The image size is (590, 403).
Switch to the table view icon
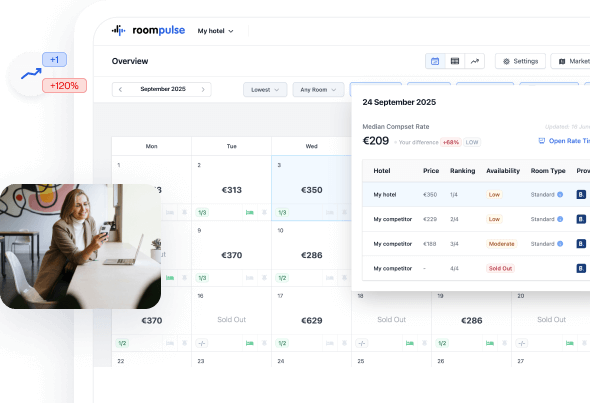(x=455, y=61)
